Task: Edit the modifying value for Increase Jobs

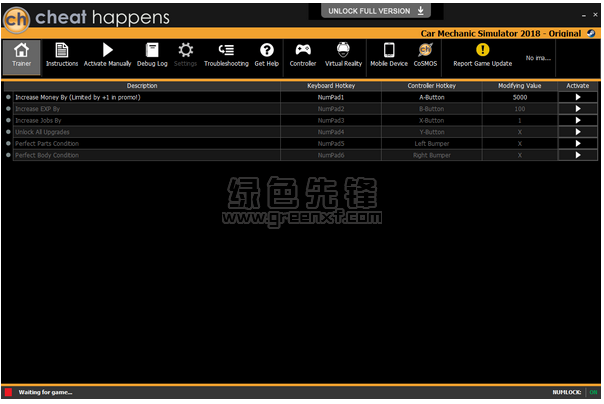Action: [520, 120]
